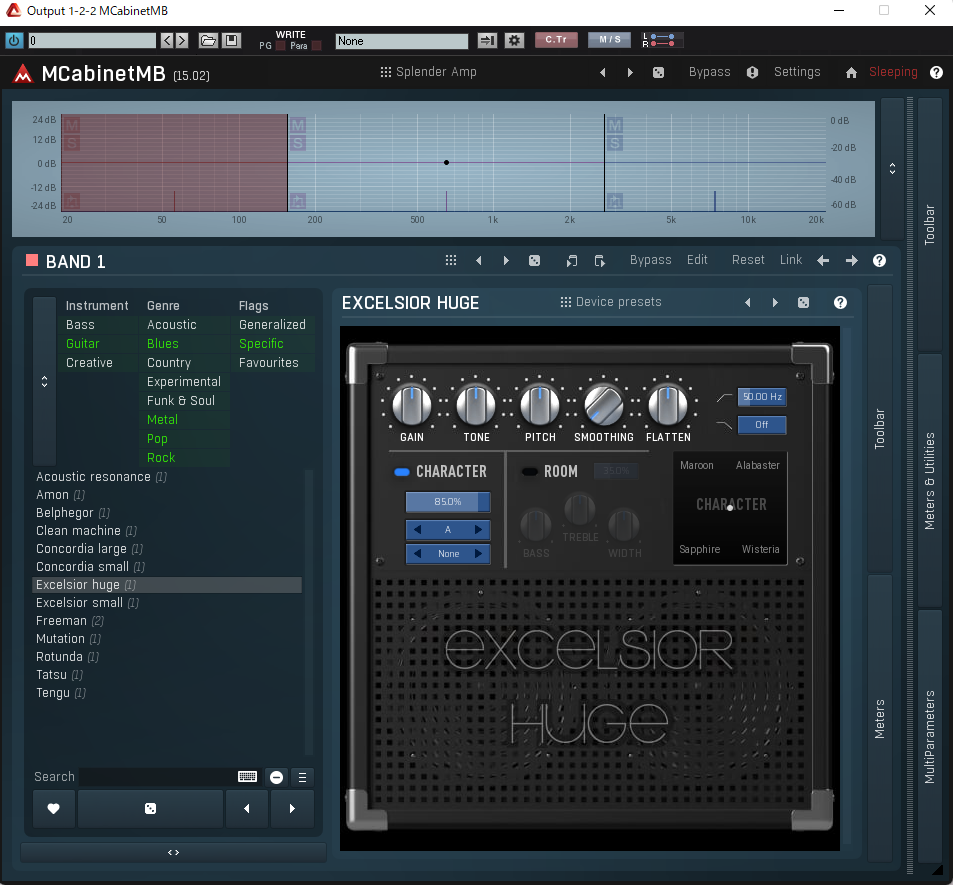The image size is (953, 885).
Task: Go to previous band with left arrow
Action: (823, 261)
